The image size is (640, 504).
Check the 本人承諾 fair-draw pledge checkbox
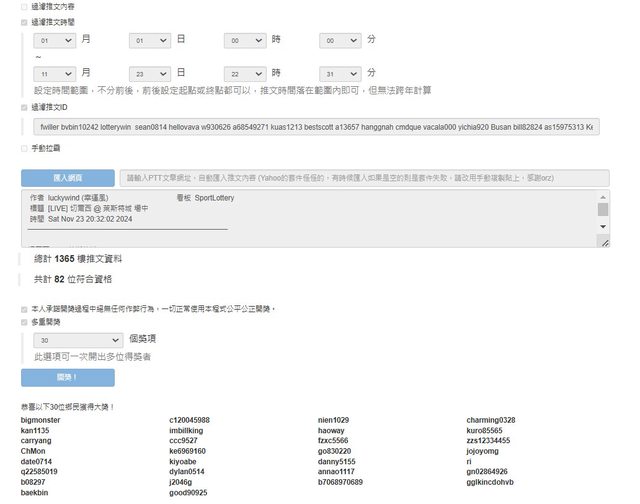coord(24,309)
